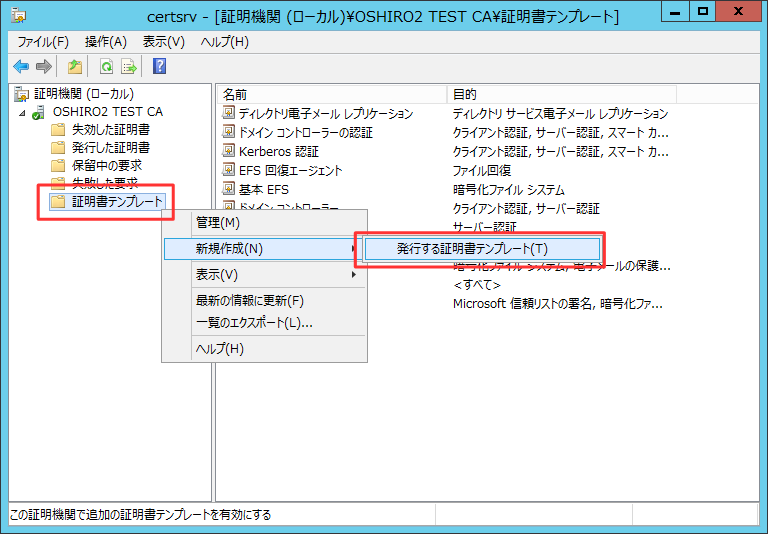768x534 pixels.
Task: Click the status bar text この証明機関で追加の証明書テンプレートを有効にする
Action: (141, 514)
